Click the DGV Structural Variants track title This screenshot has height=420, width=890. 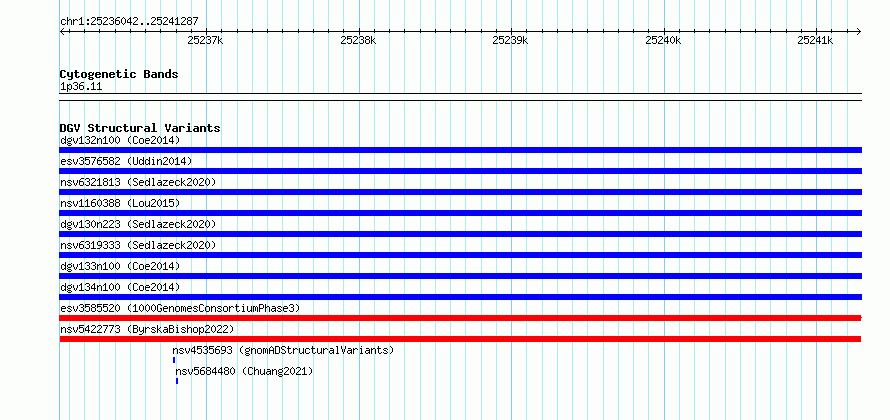point(140,128)
